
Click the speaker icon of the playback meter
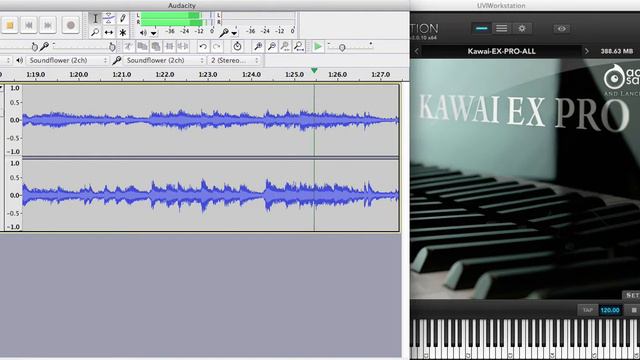click(143, 32)
